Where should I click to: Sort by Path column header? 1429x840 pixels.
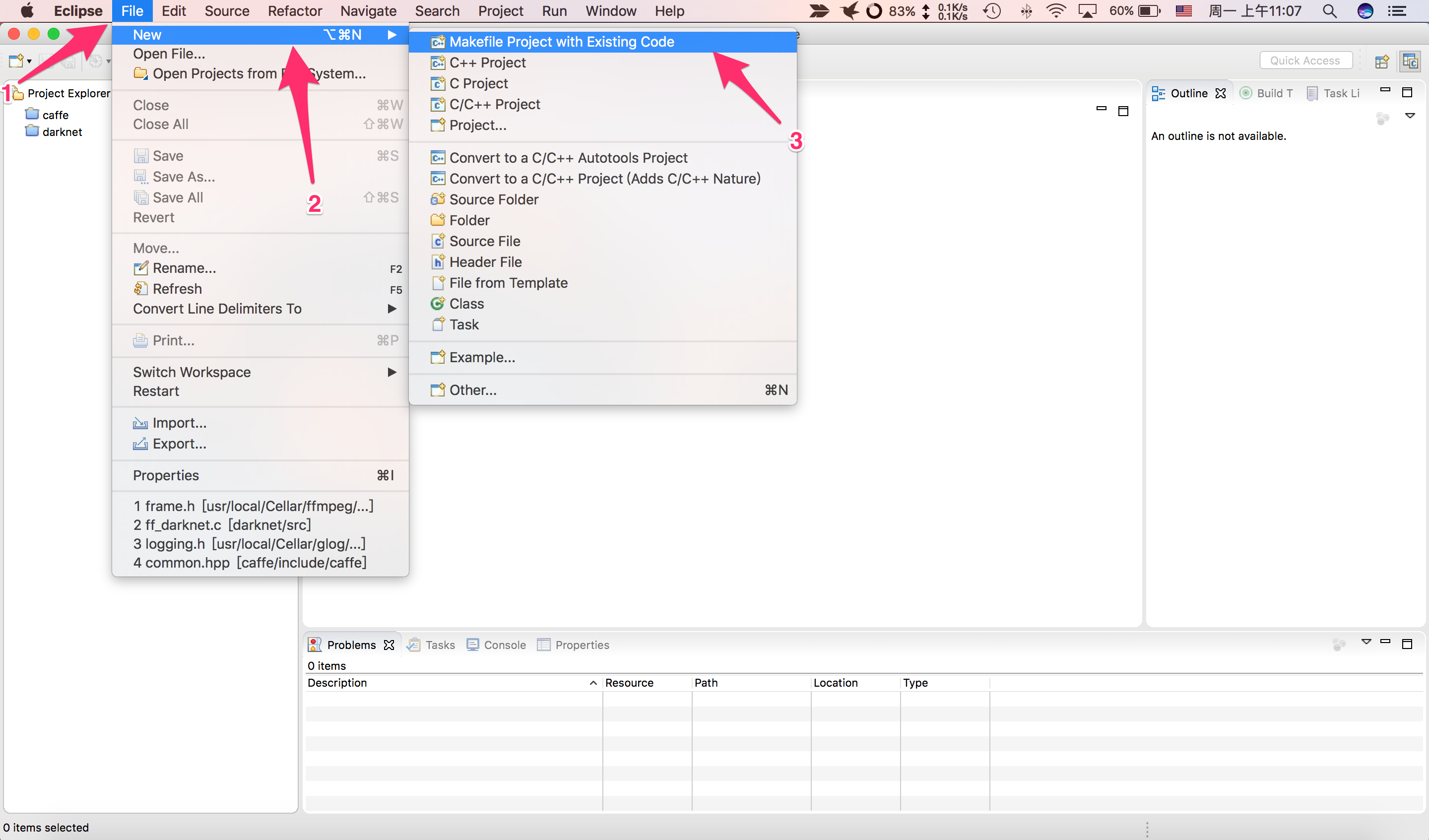(751, 683)
